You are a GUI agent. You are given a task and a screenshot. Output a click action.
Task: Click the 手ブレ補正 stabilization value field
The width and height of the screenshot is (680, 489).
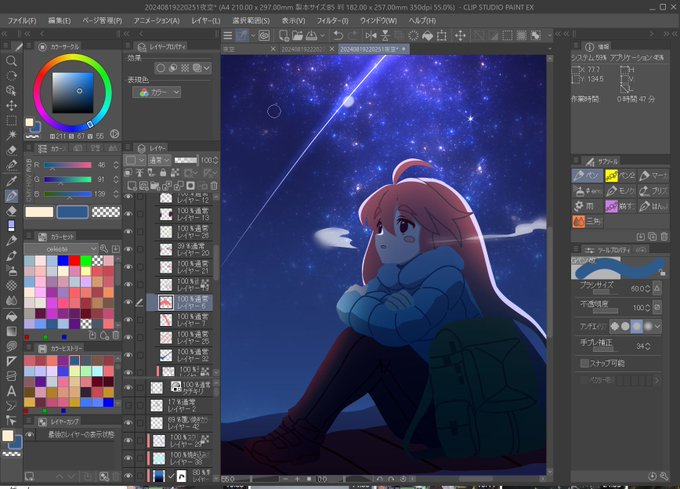(x=643, y=346)
